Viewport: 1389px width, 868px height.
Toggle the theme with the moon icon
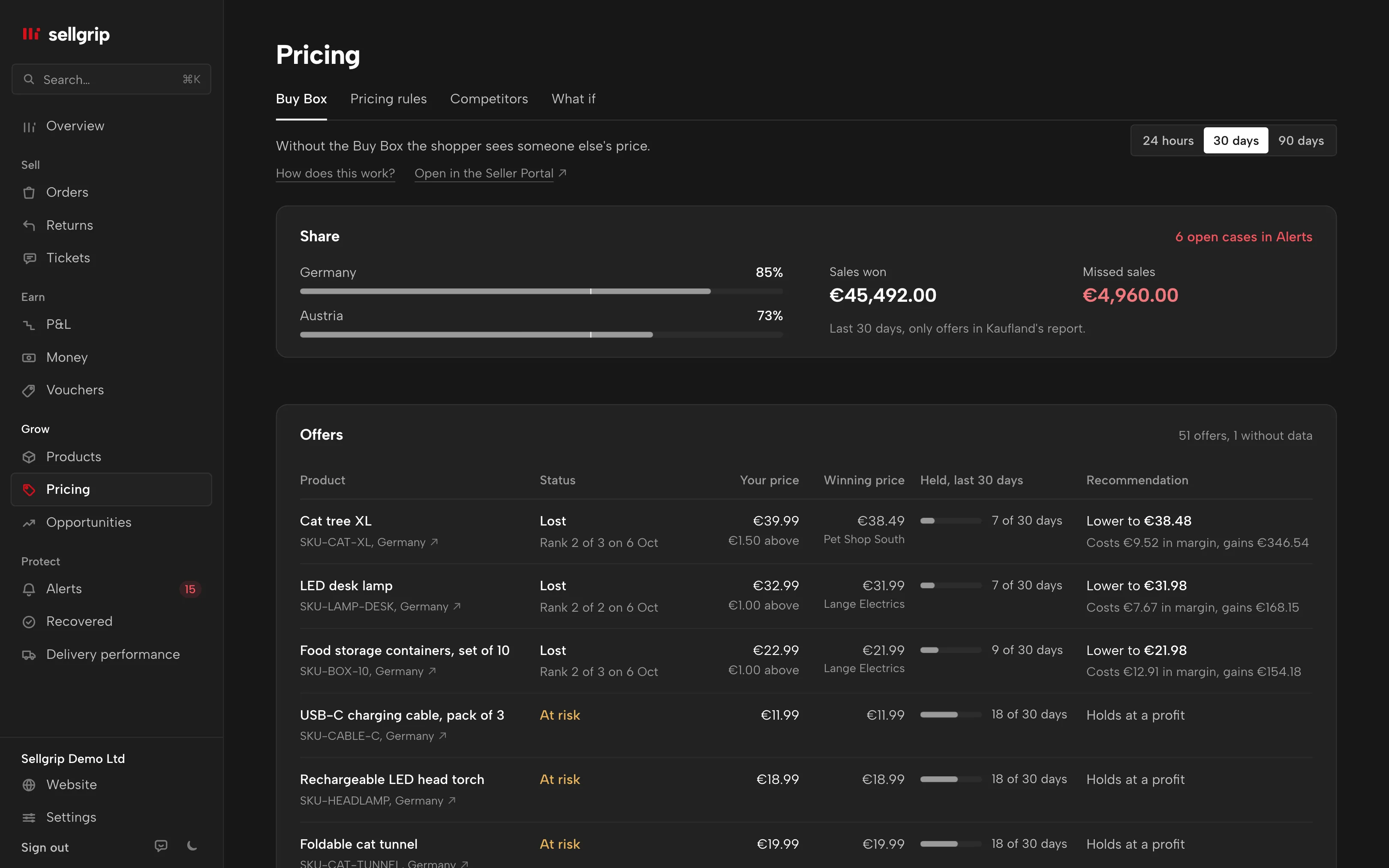coord(192,846)
